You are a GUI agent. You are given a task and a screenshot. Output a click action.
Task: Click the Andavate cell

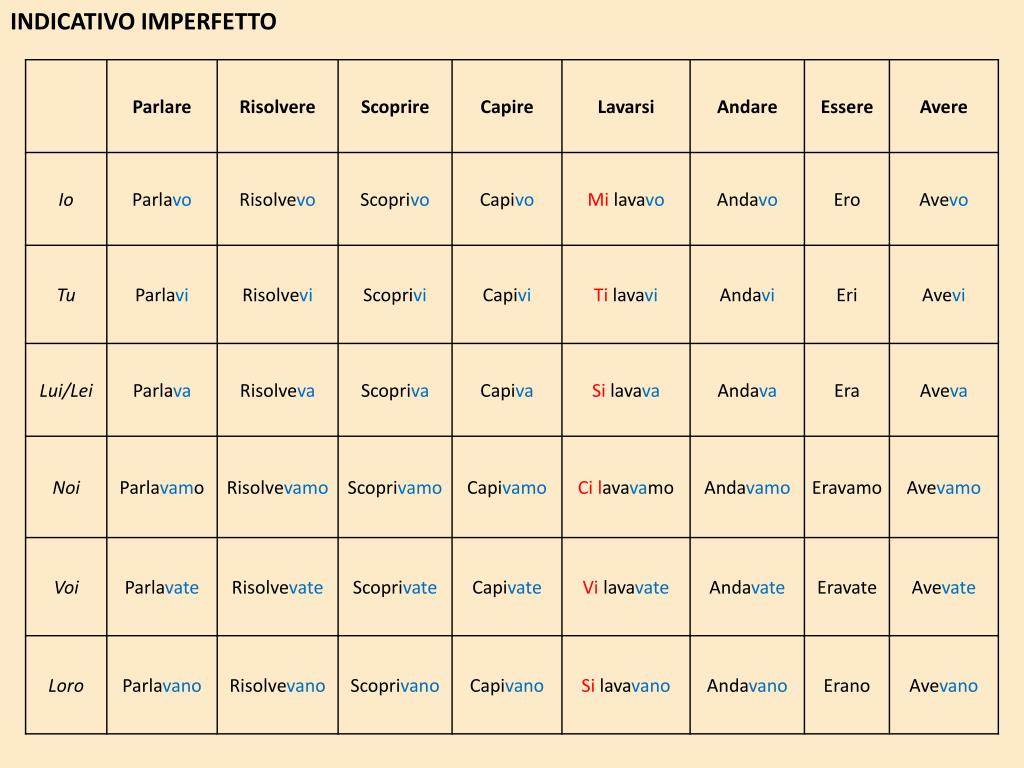click(747, 588)
